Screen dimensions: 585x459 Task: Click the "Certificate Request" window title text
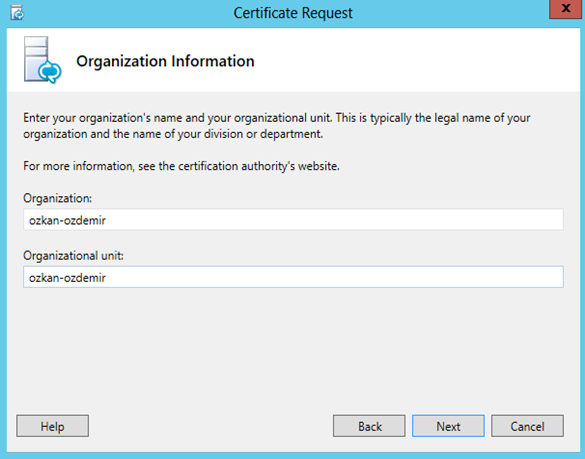click(x=293, y=13)
